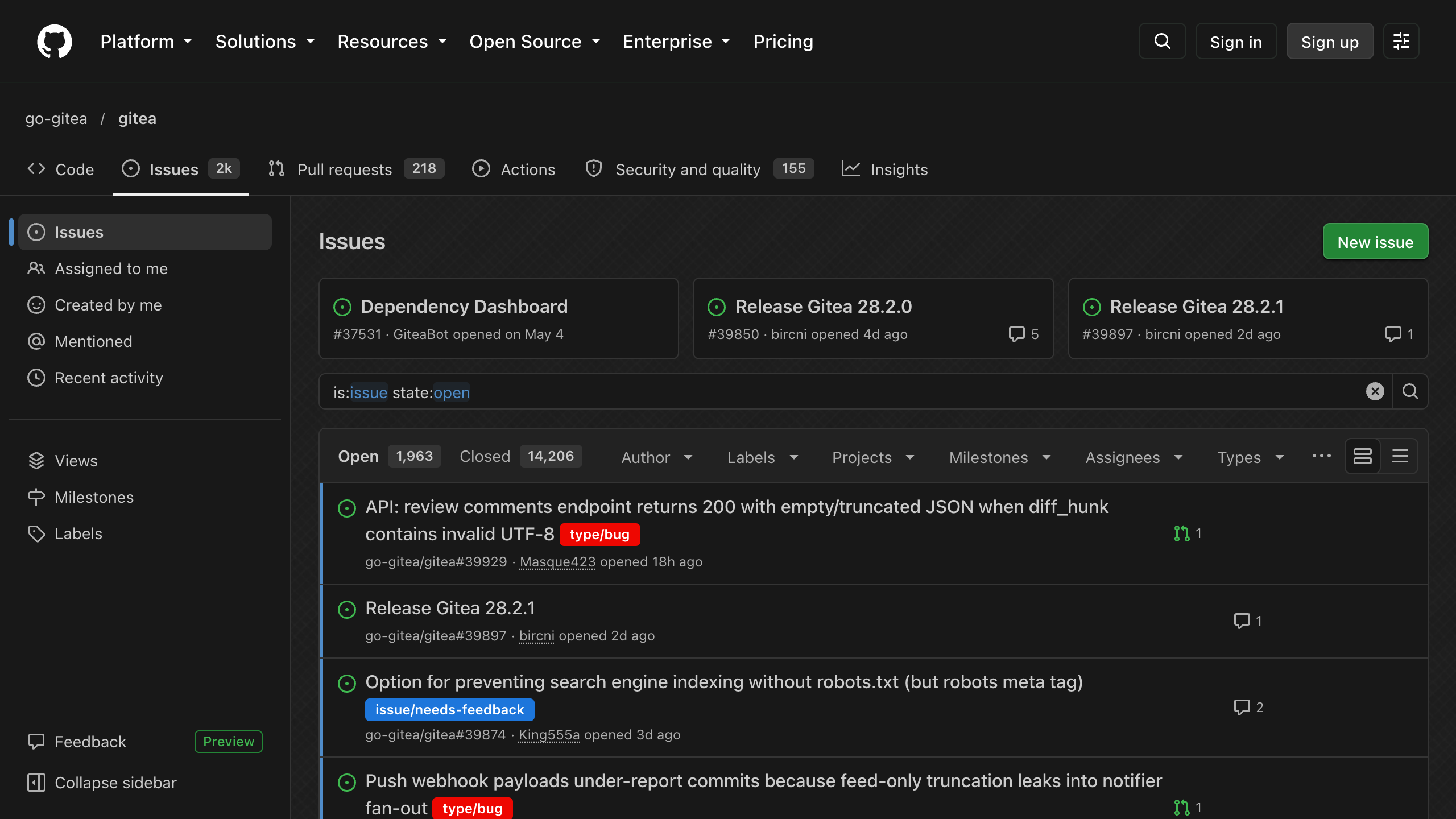This screenshot has width=1456, height=819.
Task: Click the Sign in button
Action: pos(1236,41)
